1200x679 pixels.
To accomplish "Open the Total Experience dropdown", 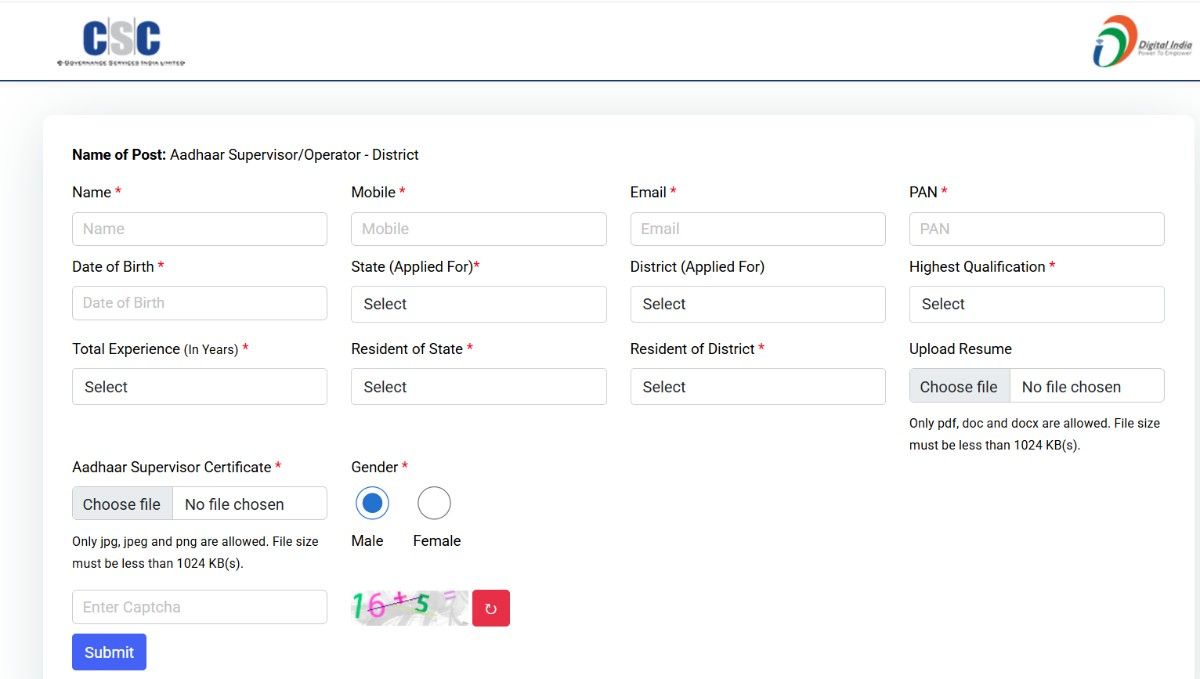I will [x=199, y=387].
